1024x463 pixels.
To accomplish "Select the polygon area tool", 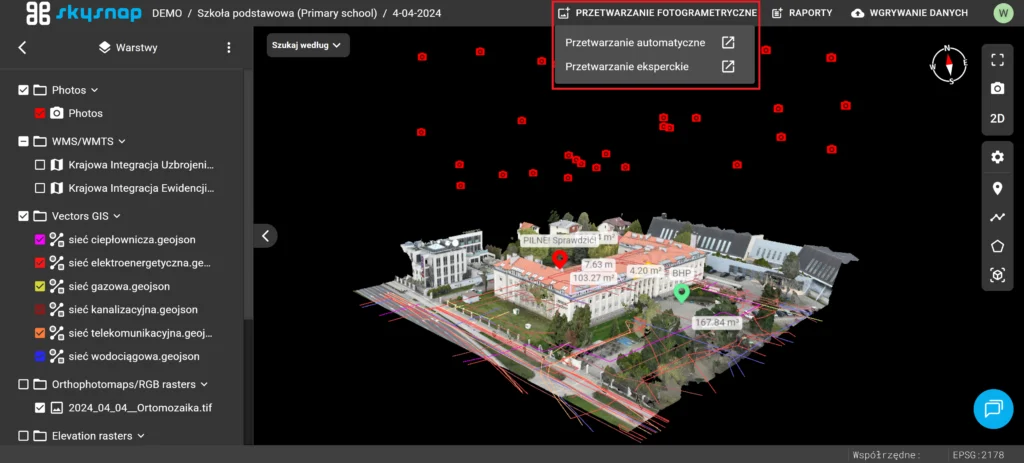I will [x=996, y=246].
